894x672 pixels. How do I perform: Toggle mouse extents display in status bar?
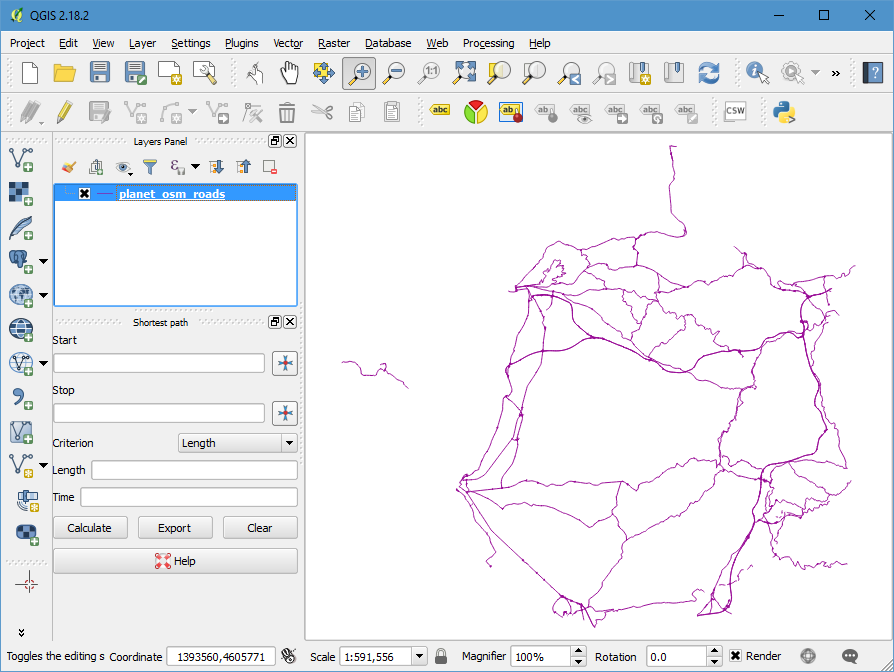pos(289,657)
